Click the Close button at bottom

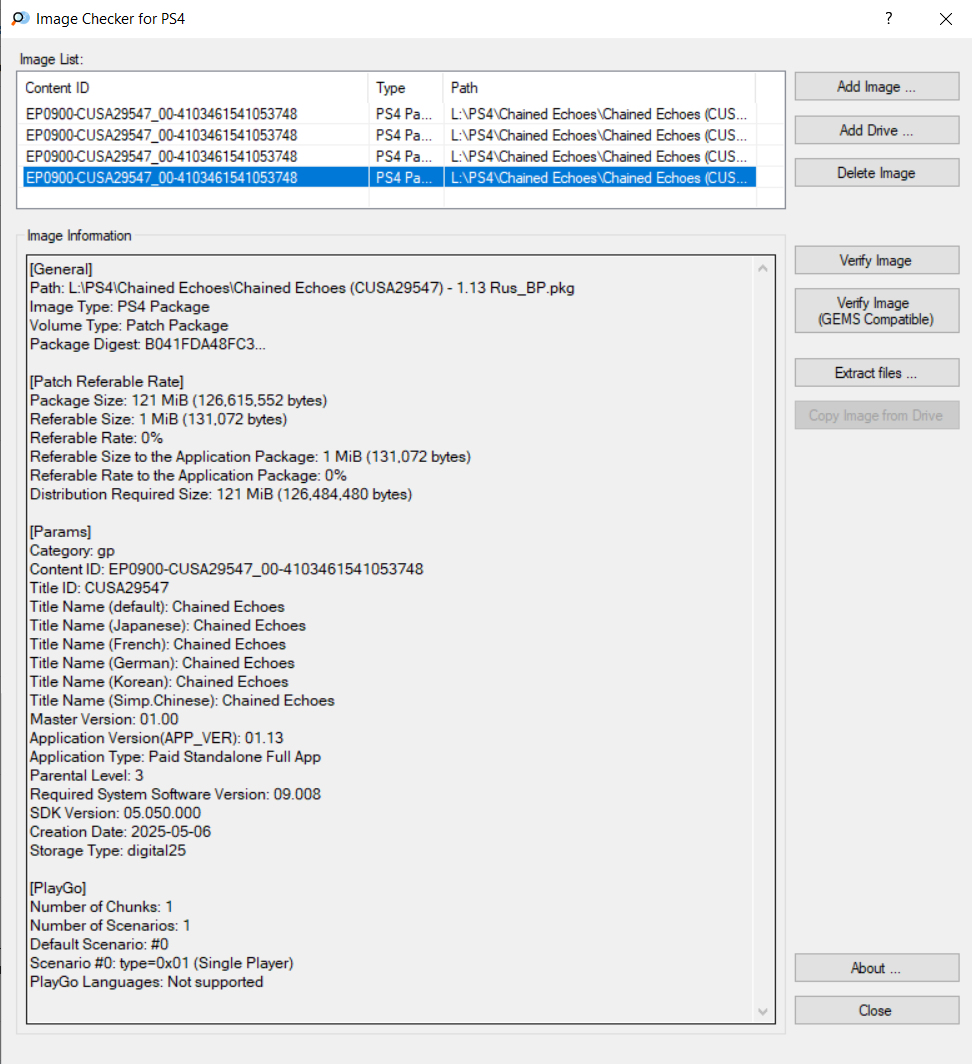(x=876, y=1010)
